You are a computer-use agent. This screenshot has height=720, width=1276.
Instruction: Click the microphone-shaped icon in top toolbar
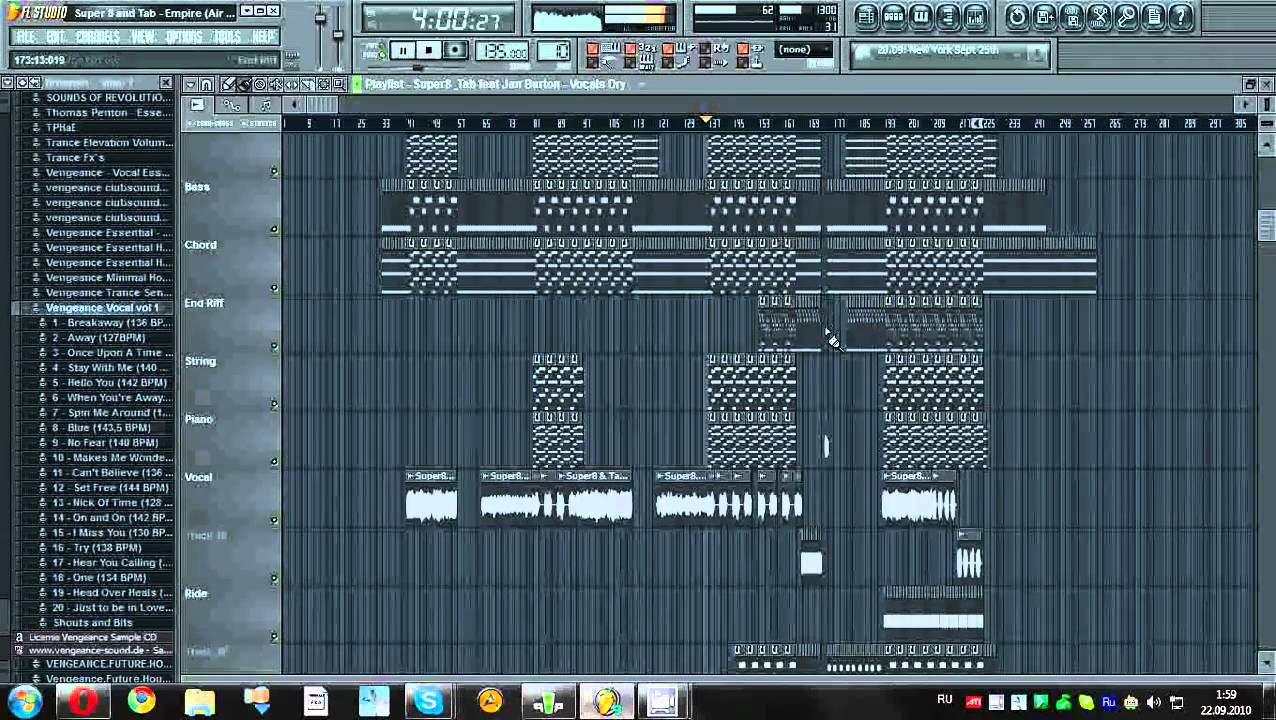coord(1126,17)
